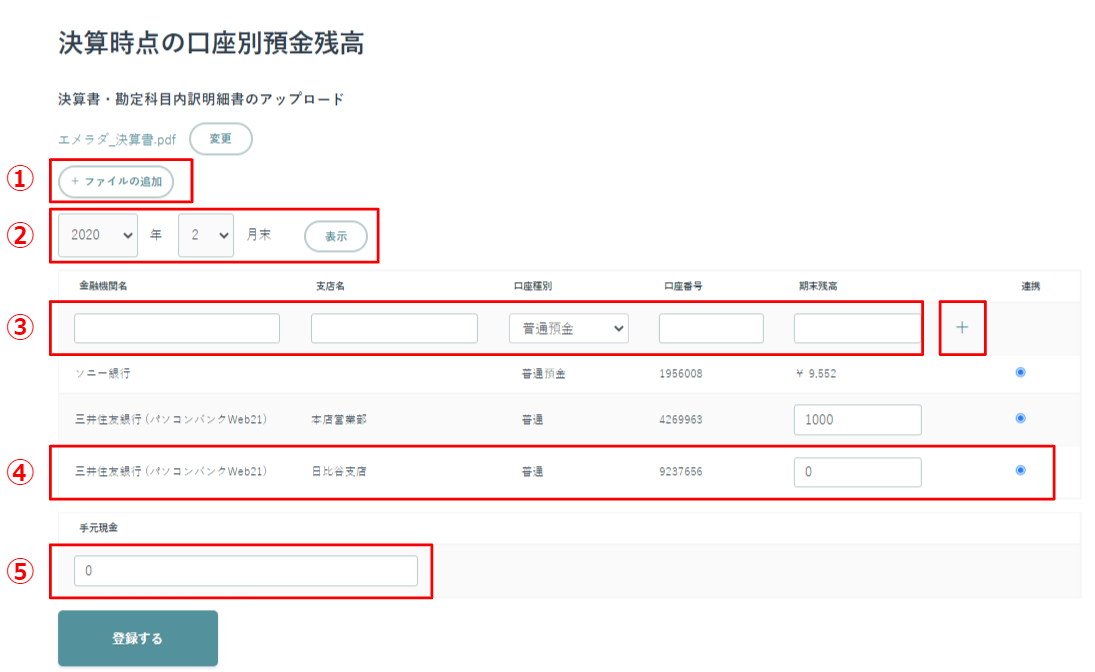Select radio button for 本店営業部 row
This screenshot has width=1095, height=672.
coord(1020,418)
